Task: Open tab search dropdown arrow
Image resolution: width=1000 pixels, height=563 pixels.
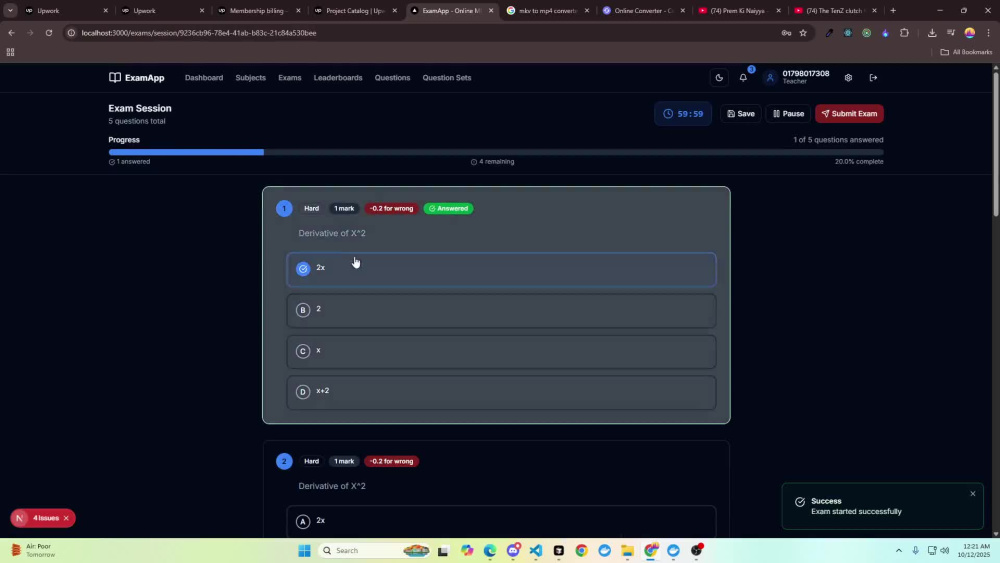Action: (x=10, y=10)
